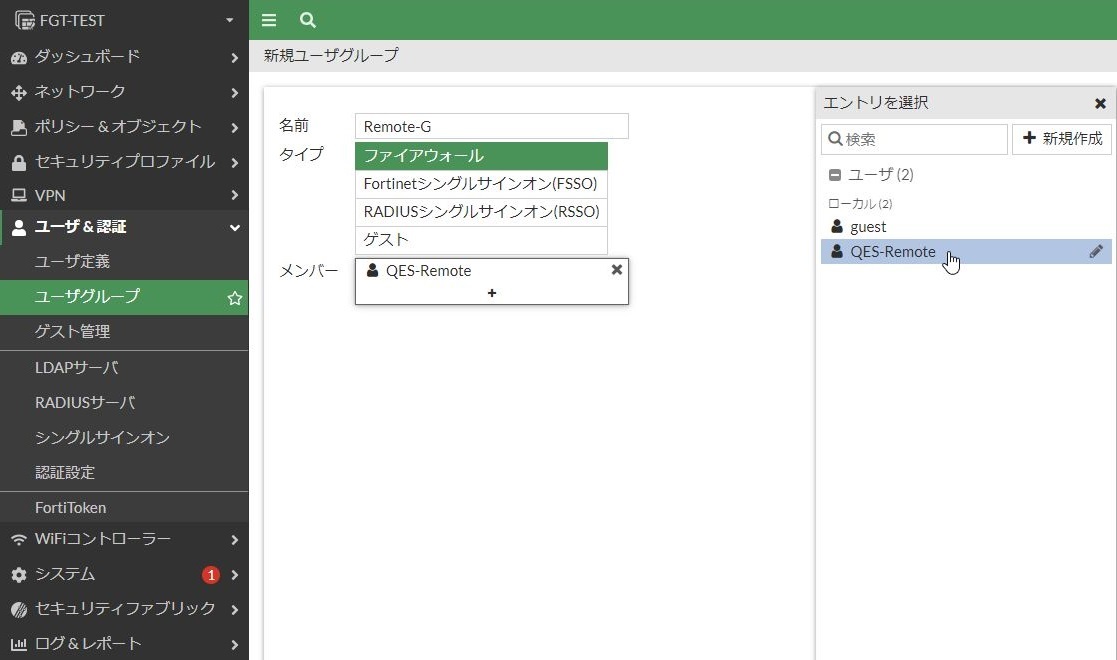Click the システム gear icon
This screenshot has width=1117, height=660.
(19, 574)
